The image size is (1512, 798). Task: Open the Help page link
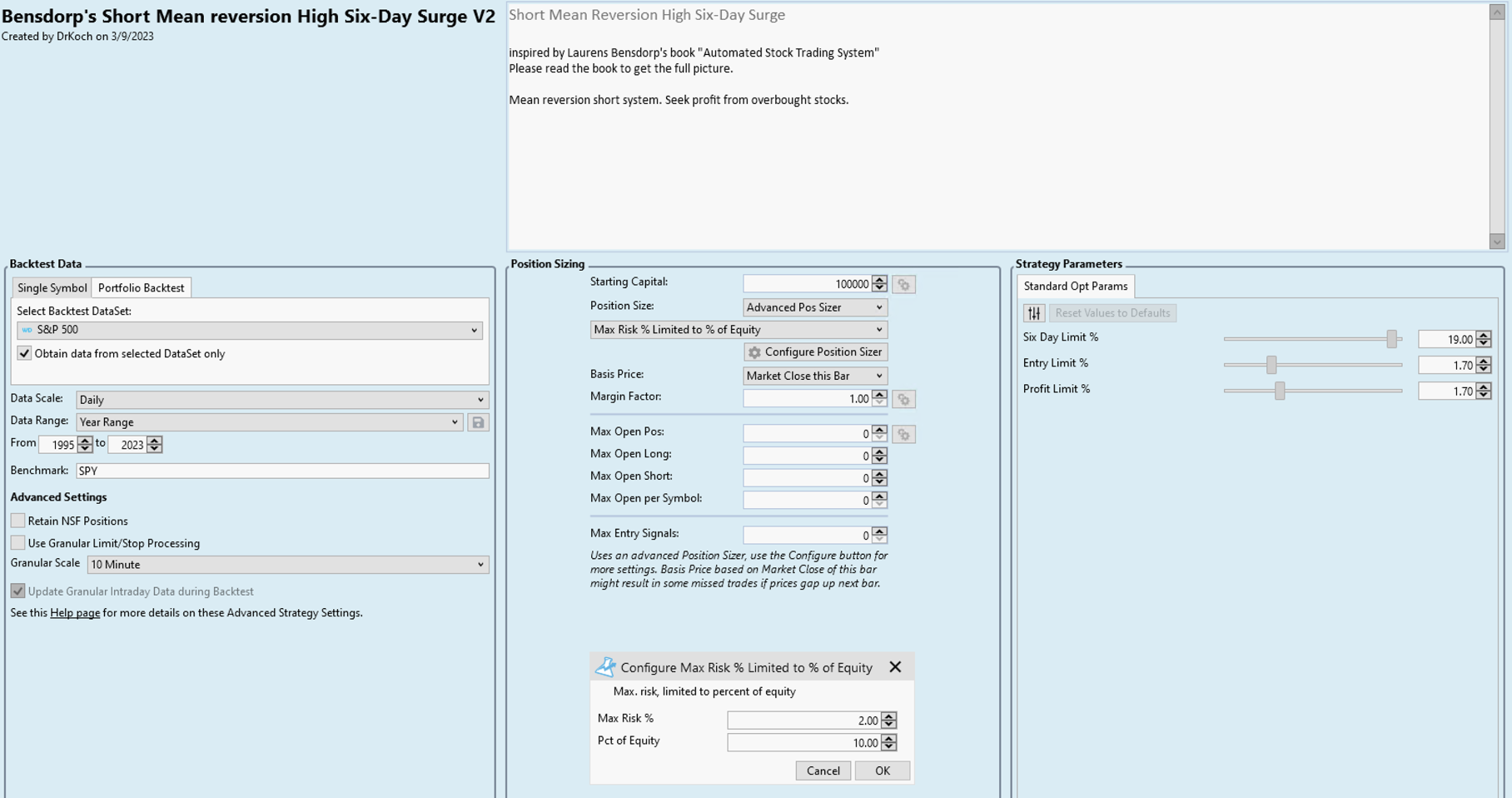pyautogui.click(x=75, y=613)
